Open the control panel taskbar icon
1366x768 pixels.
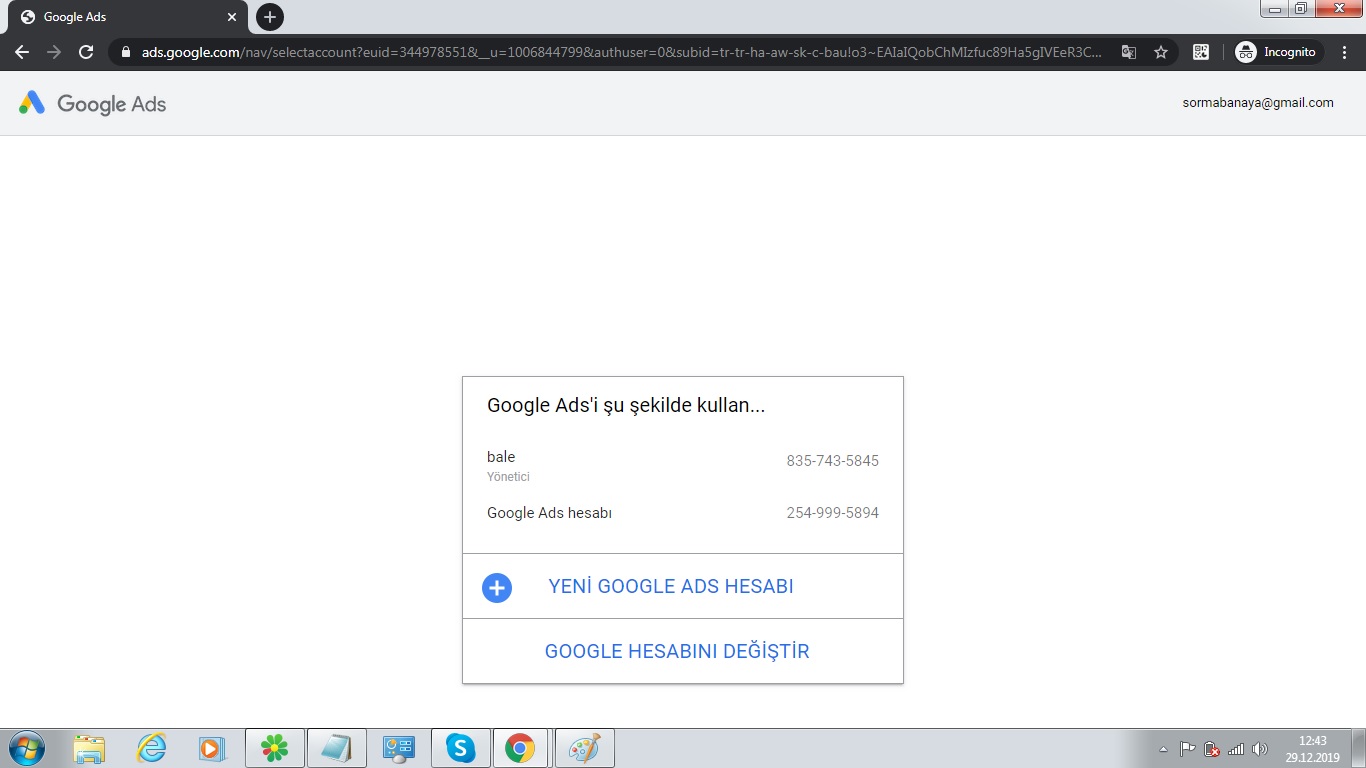click(x=398, y=748)
